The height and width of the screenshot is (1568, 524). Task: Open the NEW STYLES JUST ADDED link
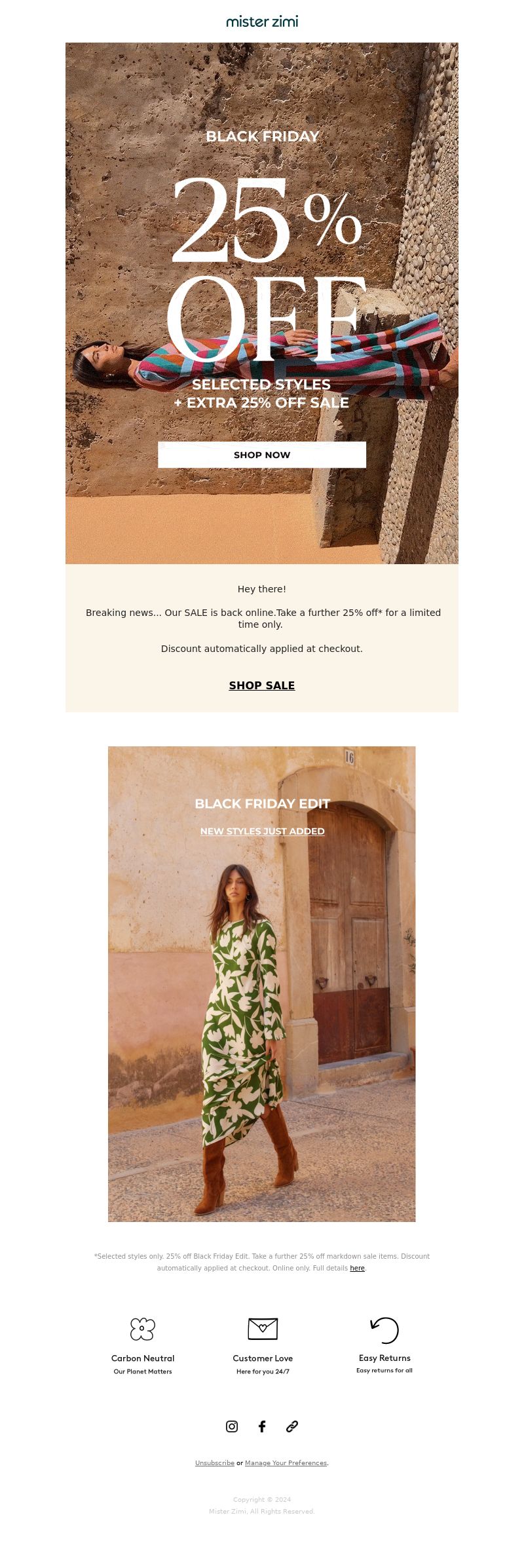pyautogui.click(x=262, y=831)
